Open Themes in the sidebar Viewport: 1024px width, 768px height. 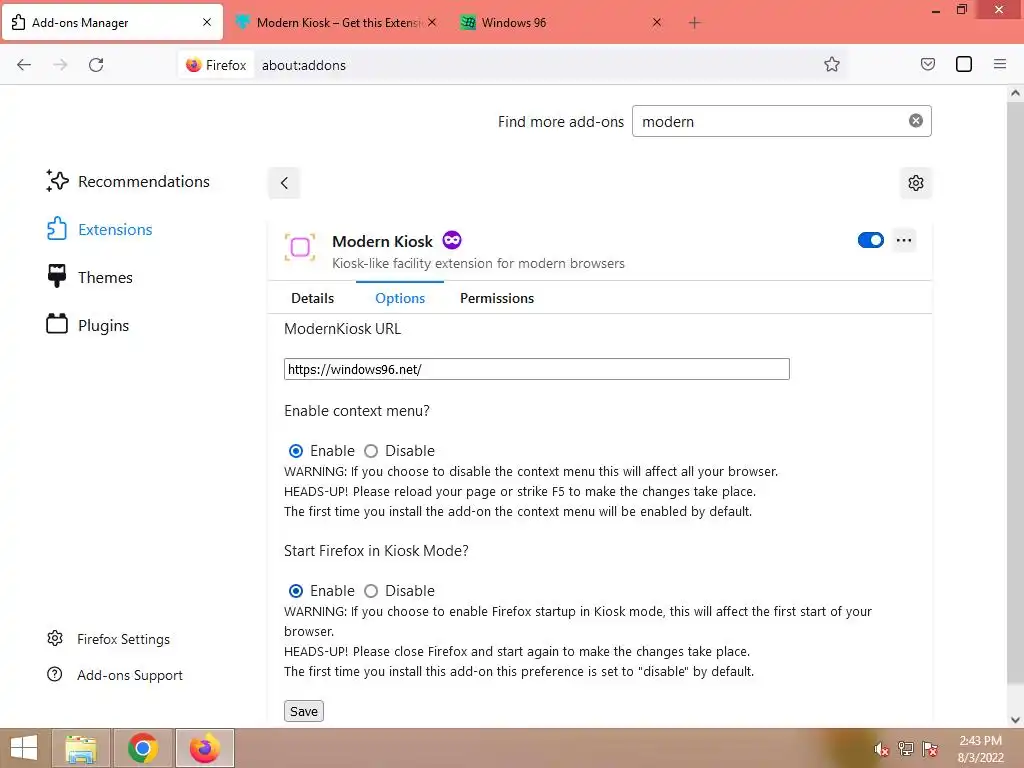(x=89, y=278)
